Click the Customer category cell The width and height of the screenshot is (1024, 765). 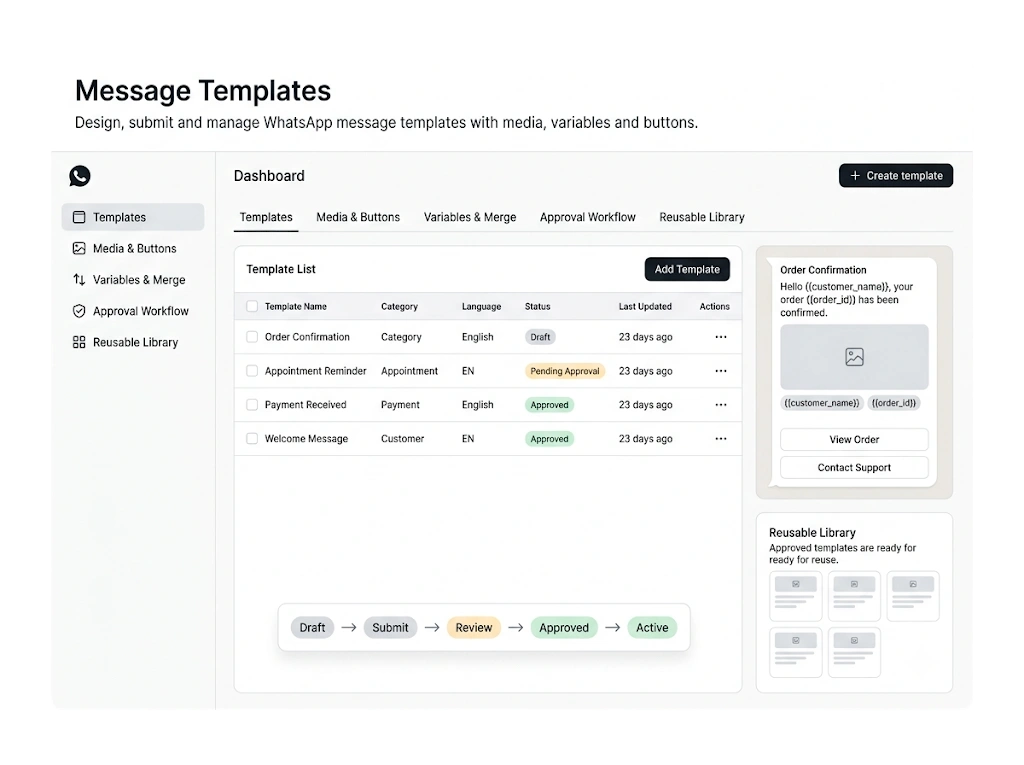coord(402,439)
